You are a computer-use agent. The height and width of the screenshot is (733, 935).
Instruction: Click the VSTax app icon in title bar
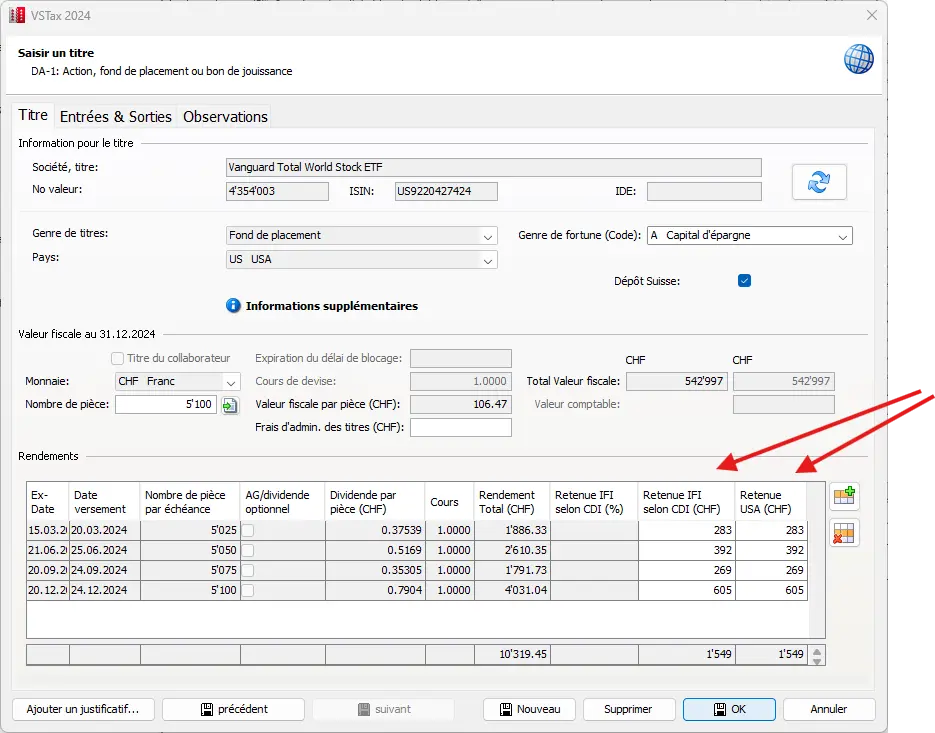[16, 16]
